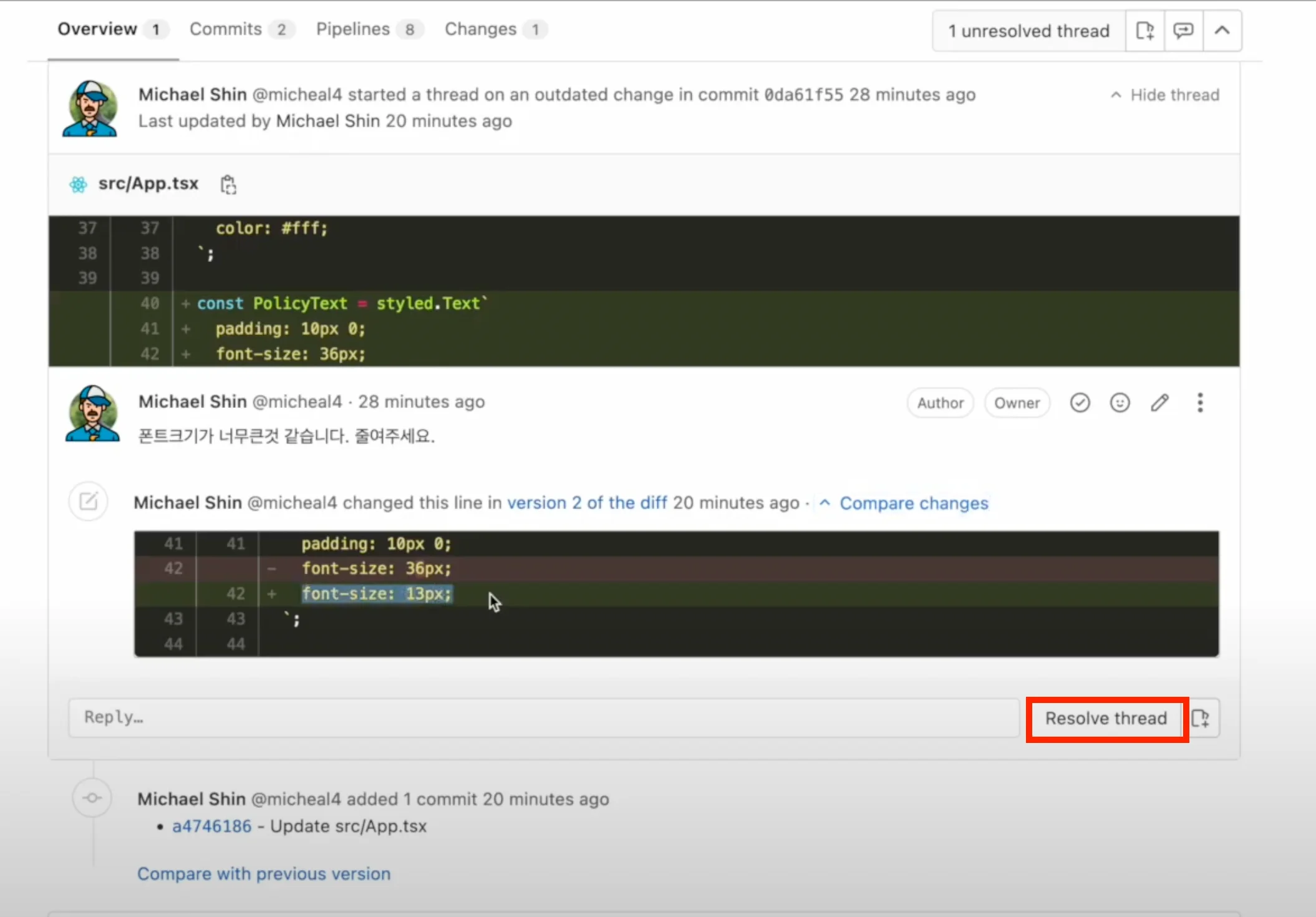Copy the src/App.tsx file path icon
This screenshot has height=917, width=1316.
228,185
